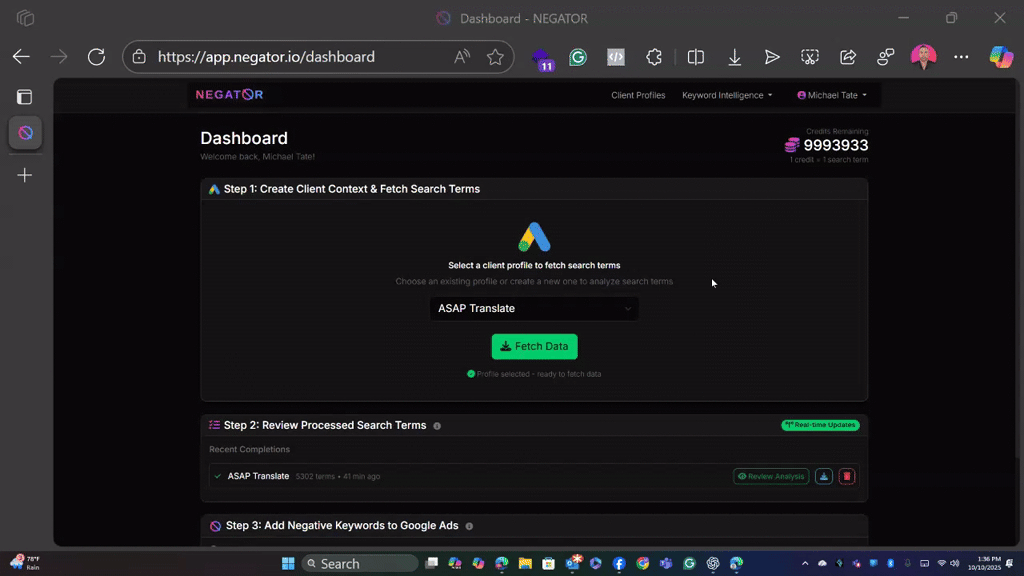Expand the Michael Tate account menu
1024x576 pixels.
click(x=832, y=96)
